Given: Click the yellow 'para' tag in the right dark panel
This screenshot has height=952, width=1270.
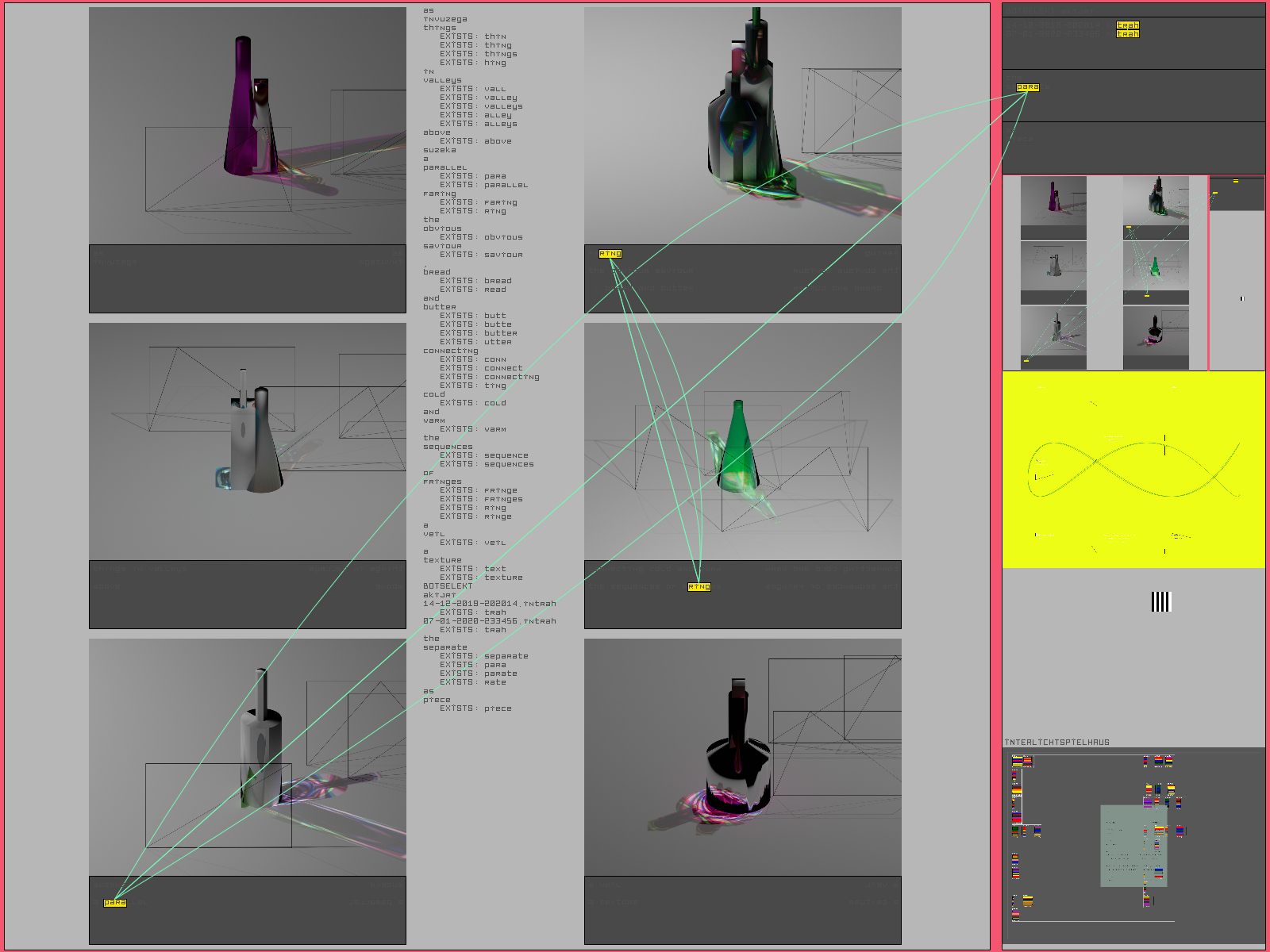Looking at the screenshot, I should point(1027,87).
